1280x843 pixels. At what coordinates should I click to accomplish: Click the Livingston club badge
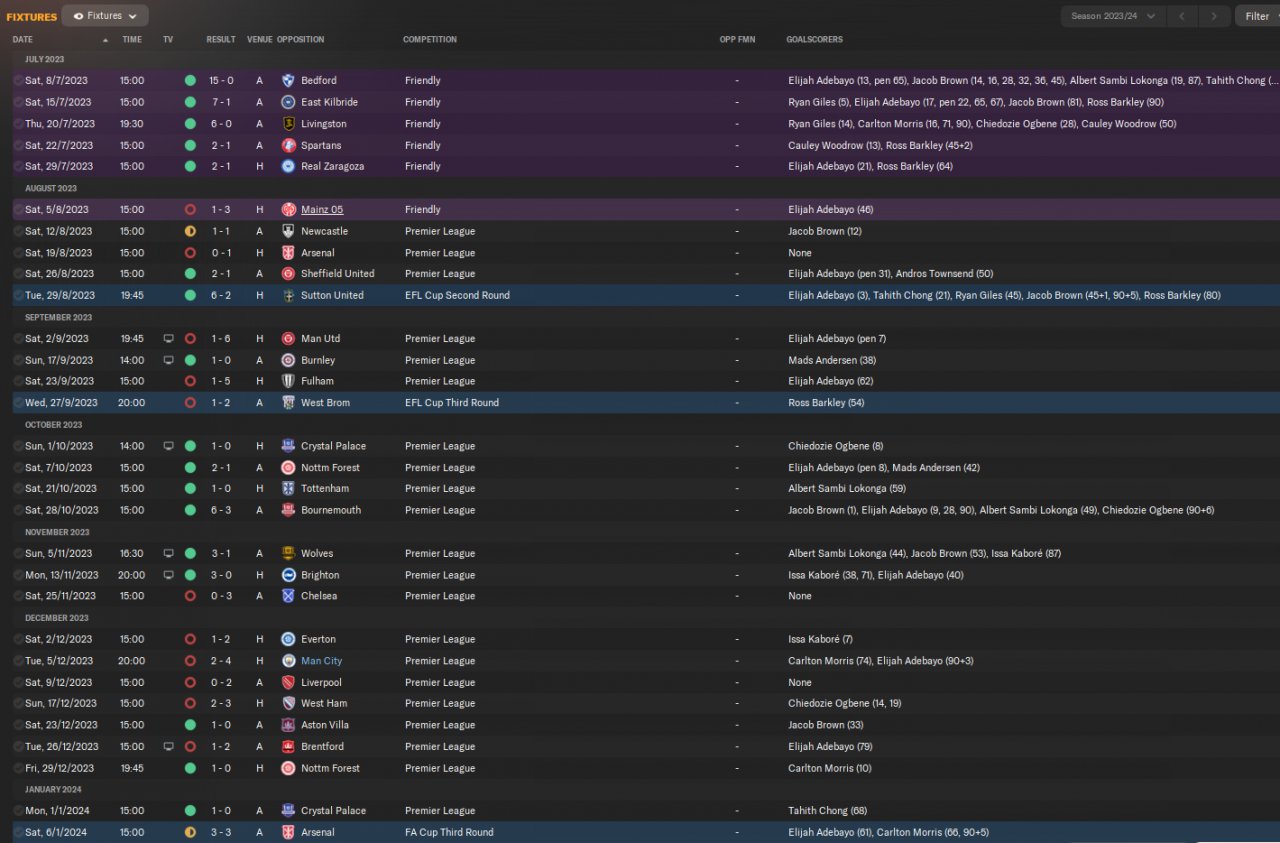(288, 124)
